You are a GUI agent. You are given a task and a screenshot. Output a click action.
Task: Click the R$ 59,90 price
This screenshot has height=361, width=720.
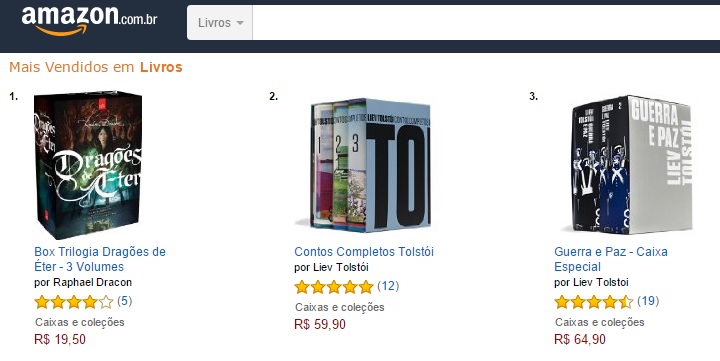320,324
